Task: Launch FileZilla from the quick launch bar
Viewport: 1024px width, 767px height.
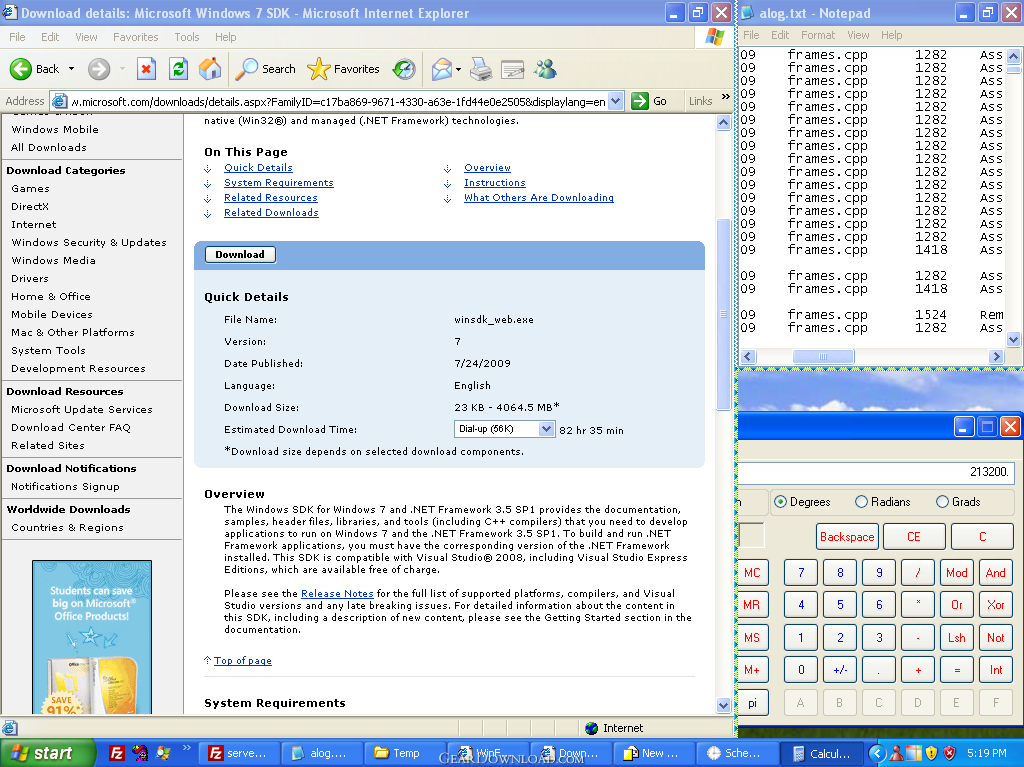Action: (116, 753)
